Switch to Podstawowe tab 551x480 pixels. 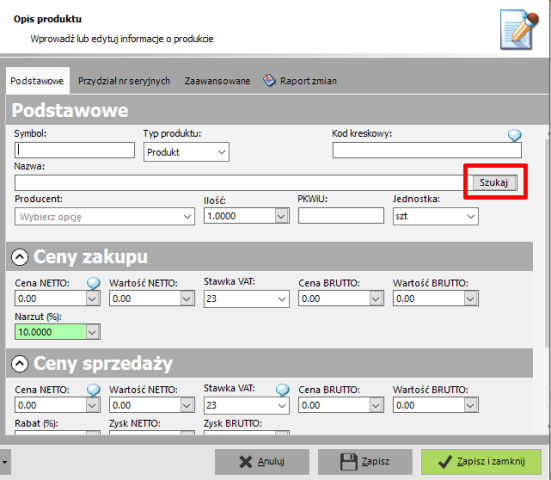(37, 81)
